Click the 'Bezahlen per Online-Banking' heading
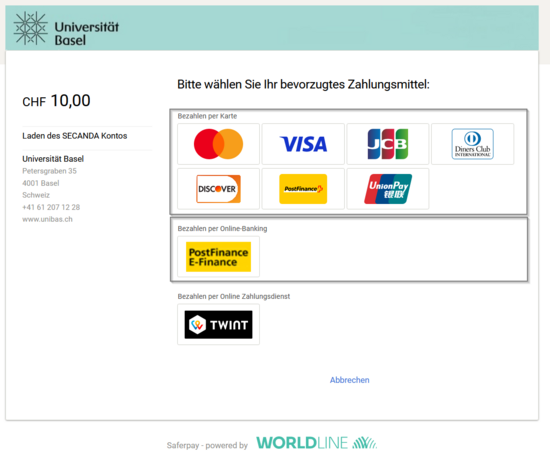Image resolution: width=550 pixels, height=462 pixels. click(x=222, y=229)
